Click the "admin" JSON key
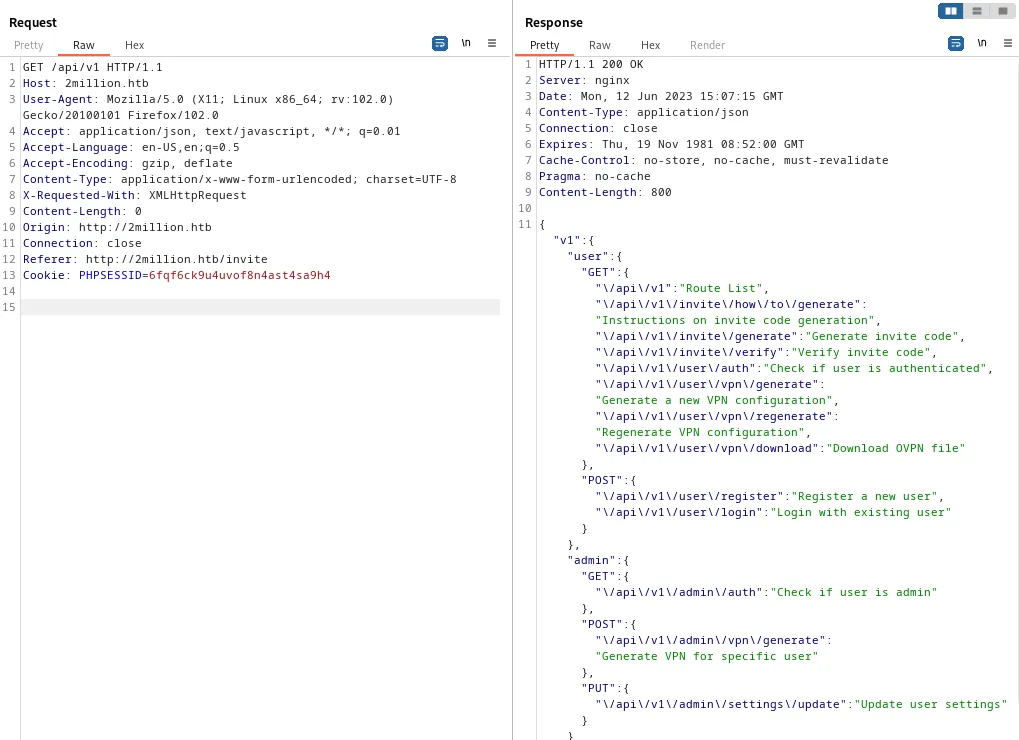 point(591,561)
